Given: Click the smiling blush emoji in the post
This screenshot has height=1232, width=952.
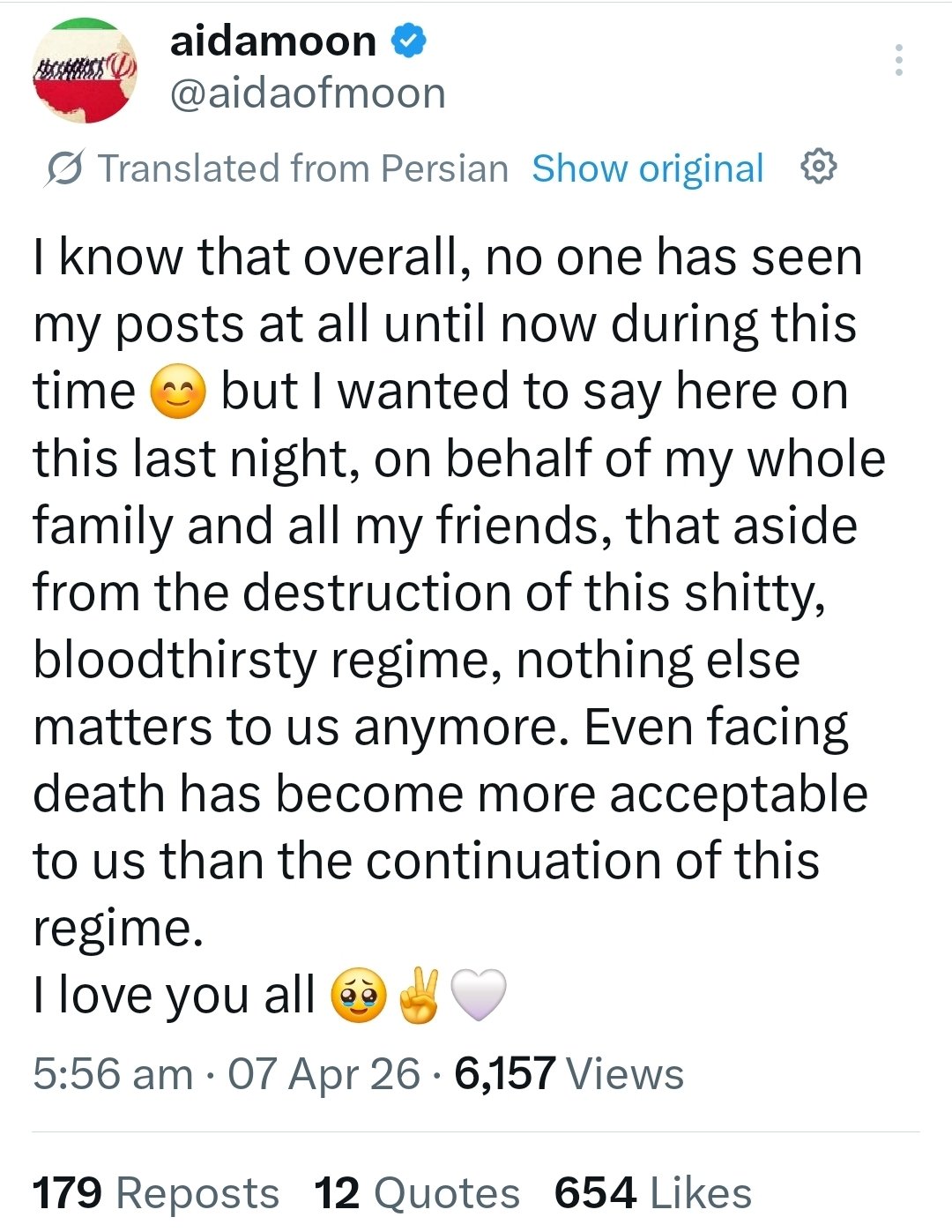Looking at the screenshot, I should 178,393.
